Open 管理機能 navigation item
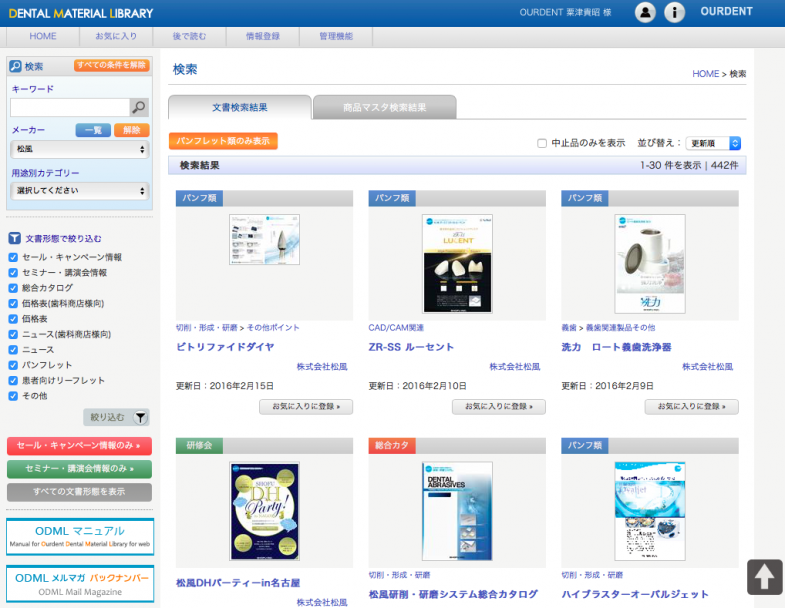 [336, 37]
